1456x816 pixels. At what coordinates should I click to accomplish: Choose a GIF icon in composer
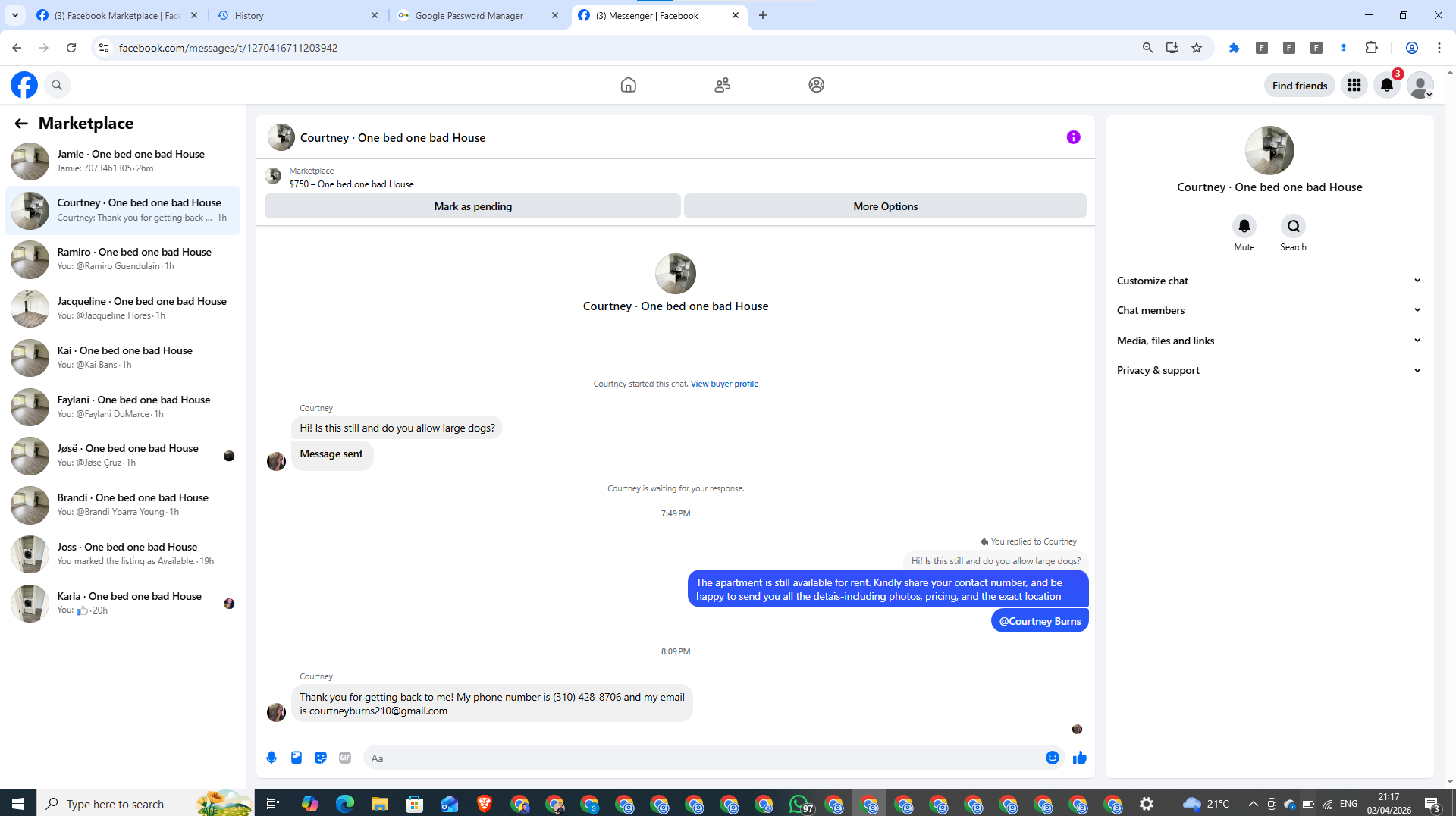[345, 758]
